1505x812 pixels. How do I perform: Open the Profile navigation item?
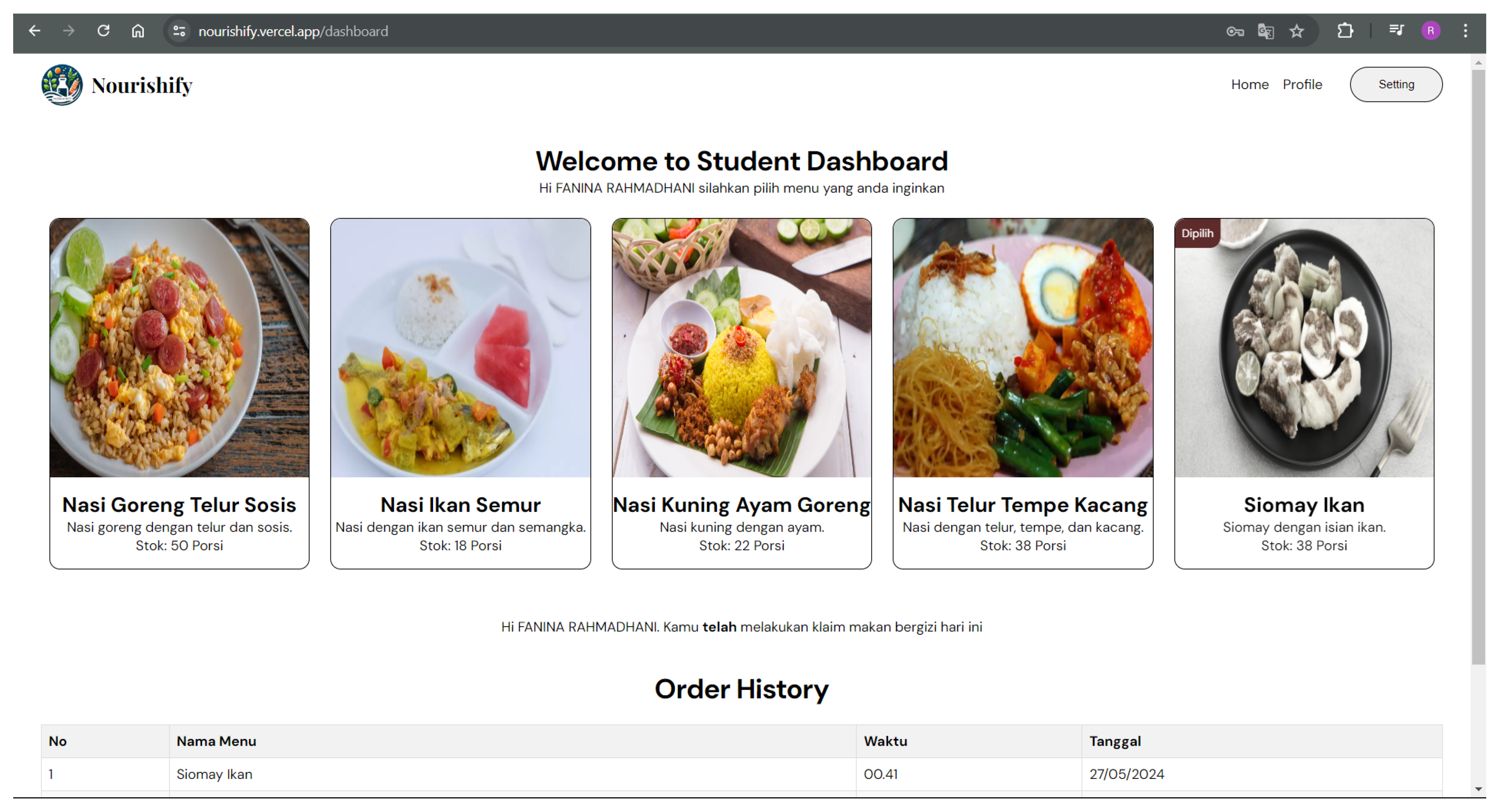(x=1302, y=84)
